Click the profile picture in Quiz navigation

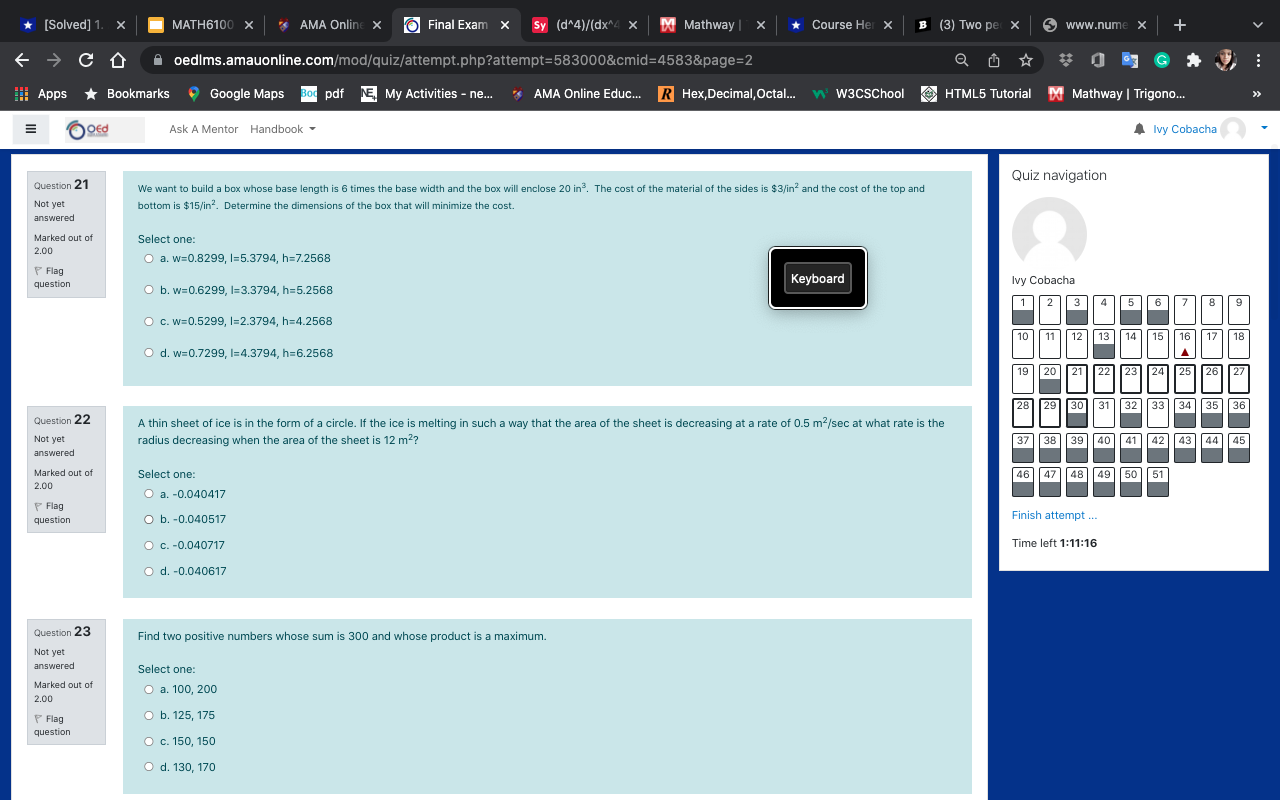[x=1049, y=233]
